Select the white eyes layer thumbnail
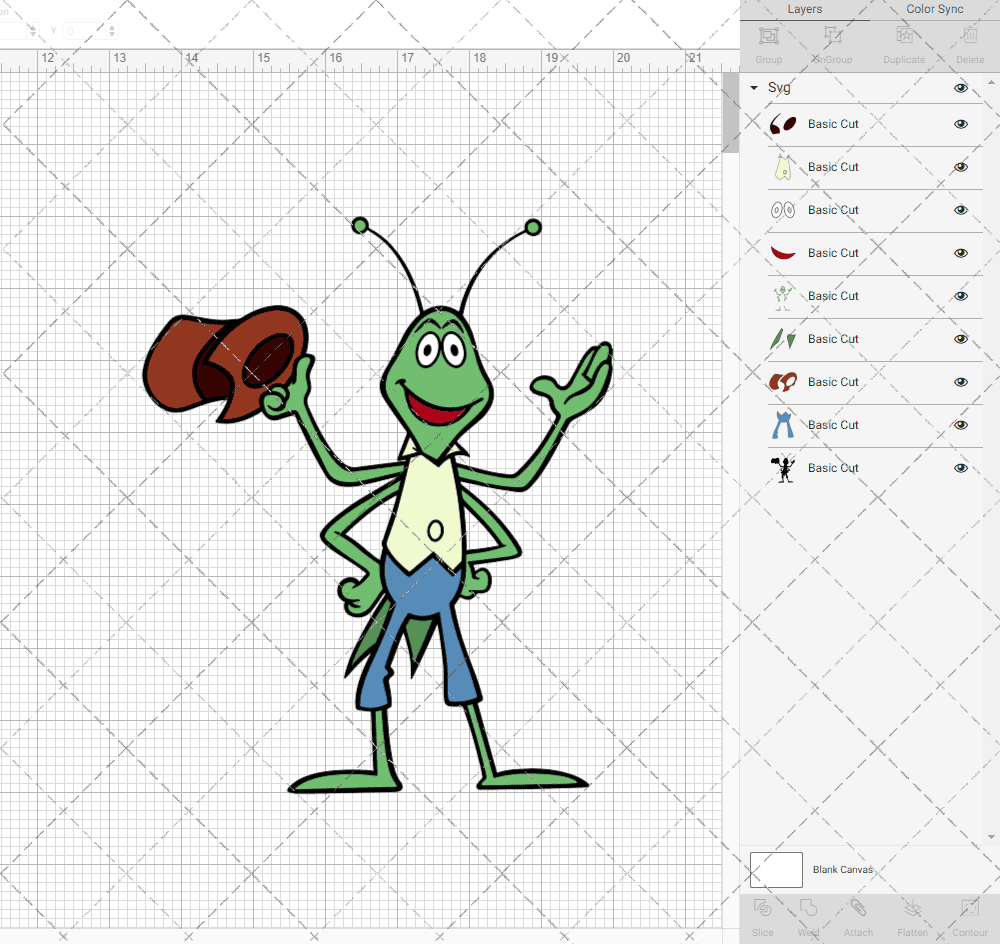1000x944 pixels. (x=783, y=210)
